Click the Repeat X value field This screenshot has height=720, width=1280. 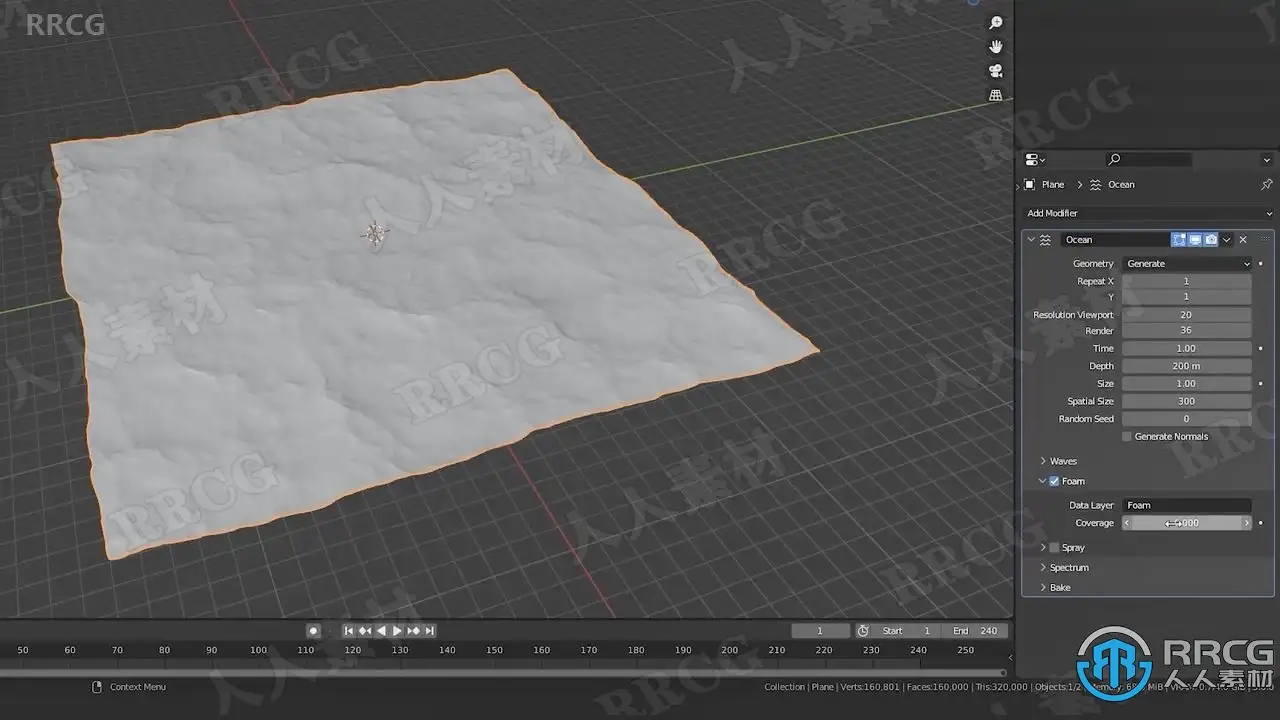1187,281
